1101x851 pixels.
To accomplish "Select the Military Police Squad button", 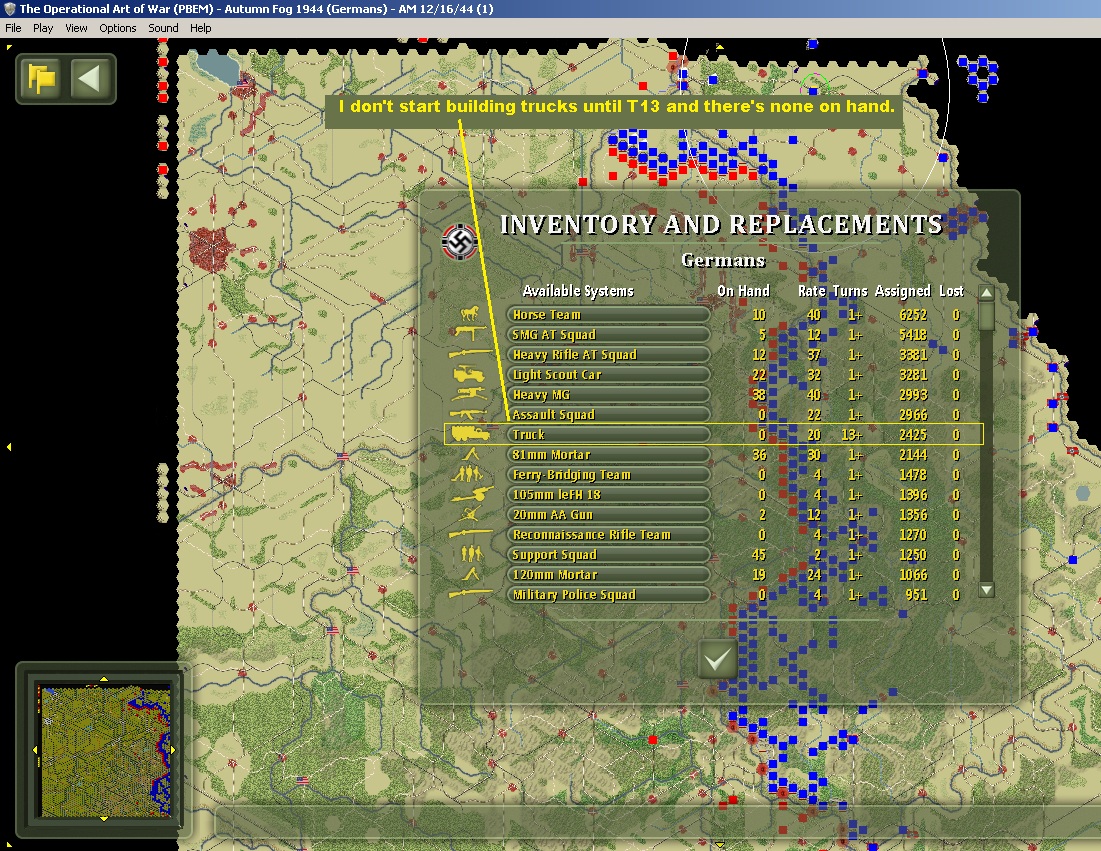I will (x=608, y=595).
